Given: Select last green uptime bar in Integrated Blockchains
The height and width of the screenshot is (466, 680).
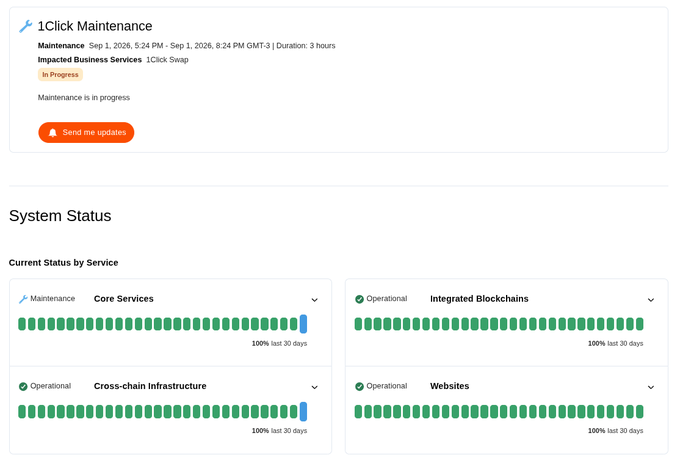Looking at the screenshot, I should click(640, 324).
